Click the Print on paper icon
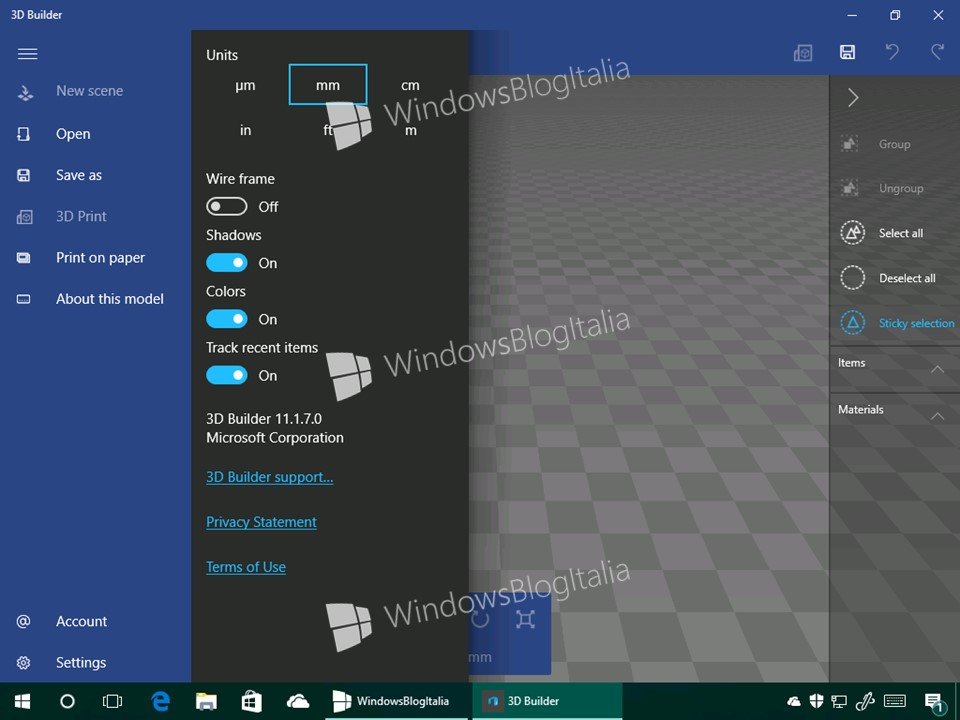Viewport: 960px width, 720px height. [23, 258]
